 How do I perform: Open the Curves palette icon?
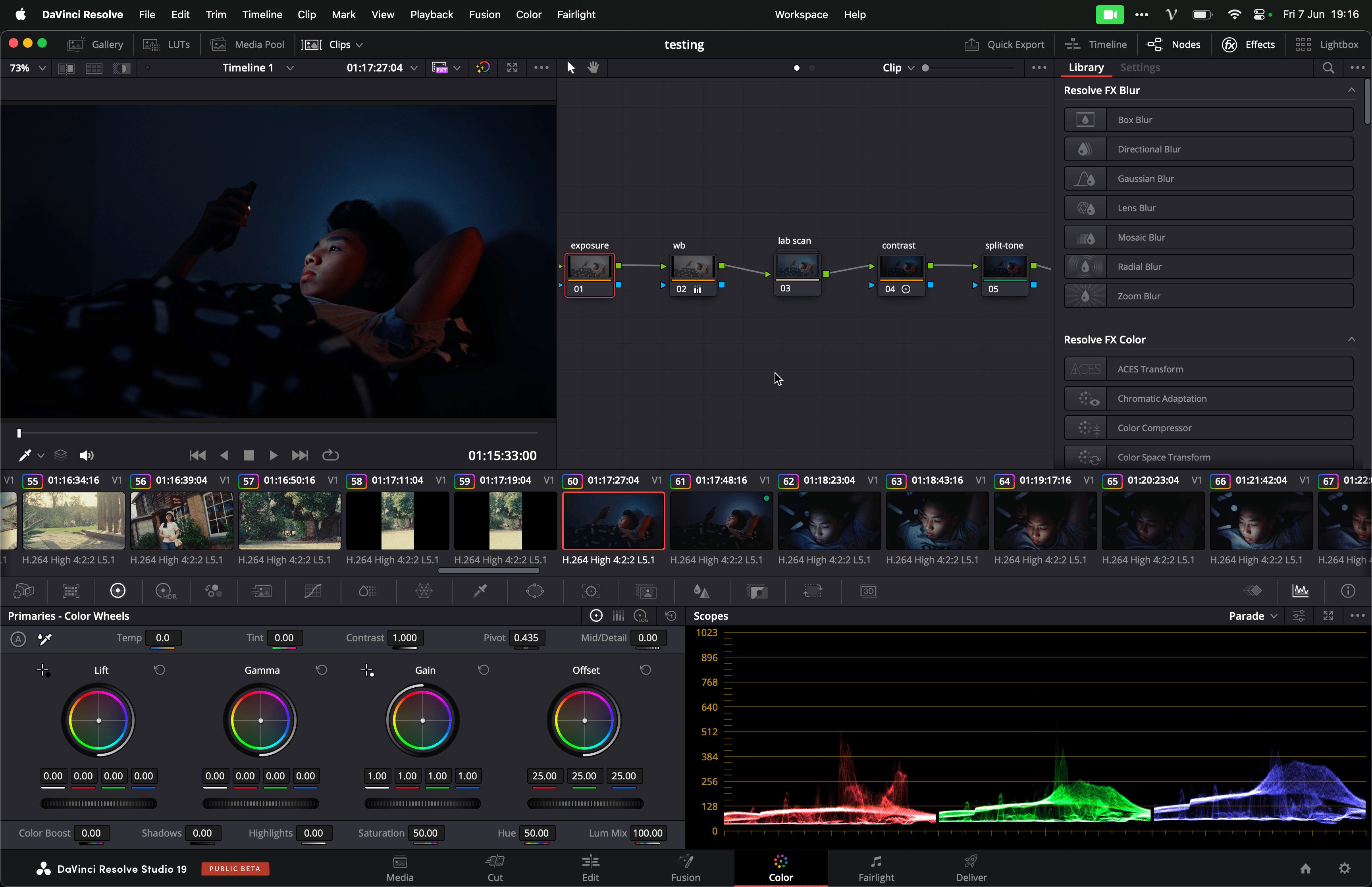point(312,591)
